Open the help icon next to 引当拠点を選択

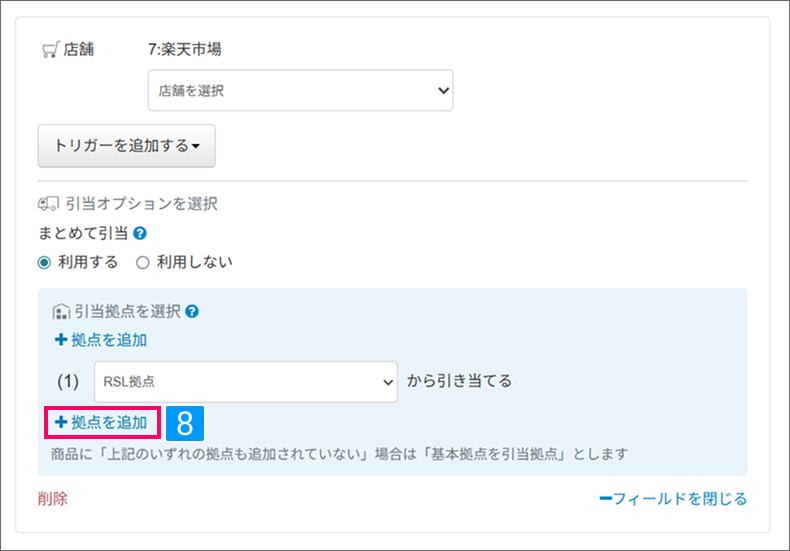coord(192,312)
